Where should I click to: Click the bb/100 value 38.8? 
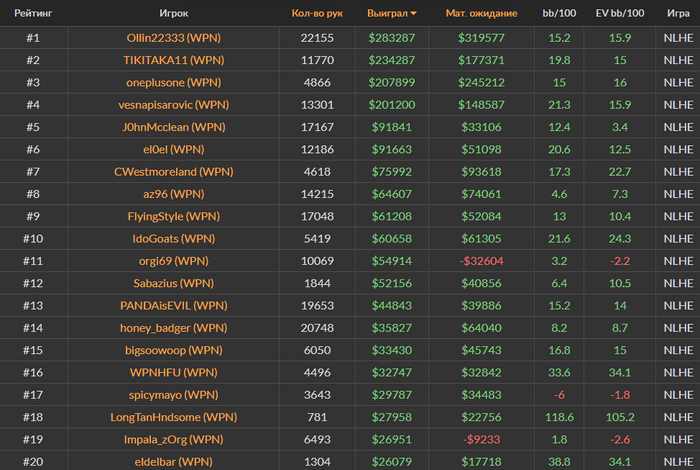click(x=559, y=462)
